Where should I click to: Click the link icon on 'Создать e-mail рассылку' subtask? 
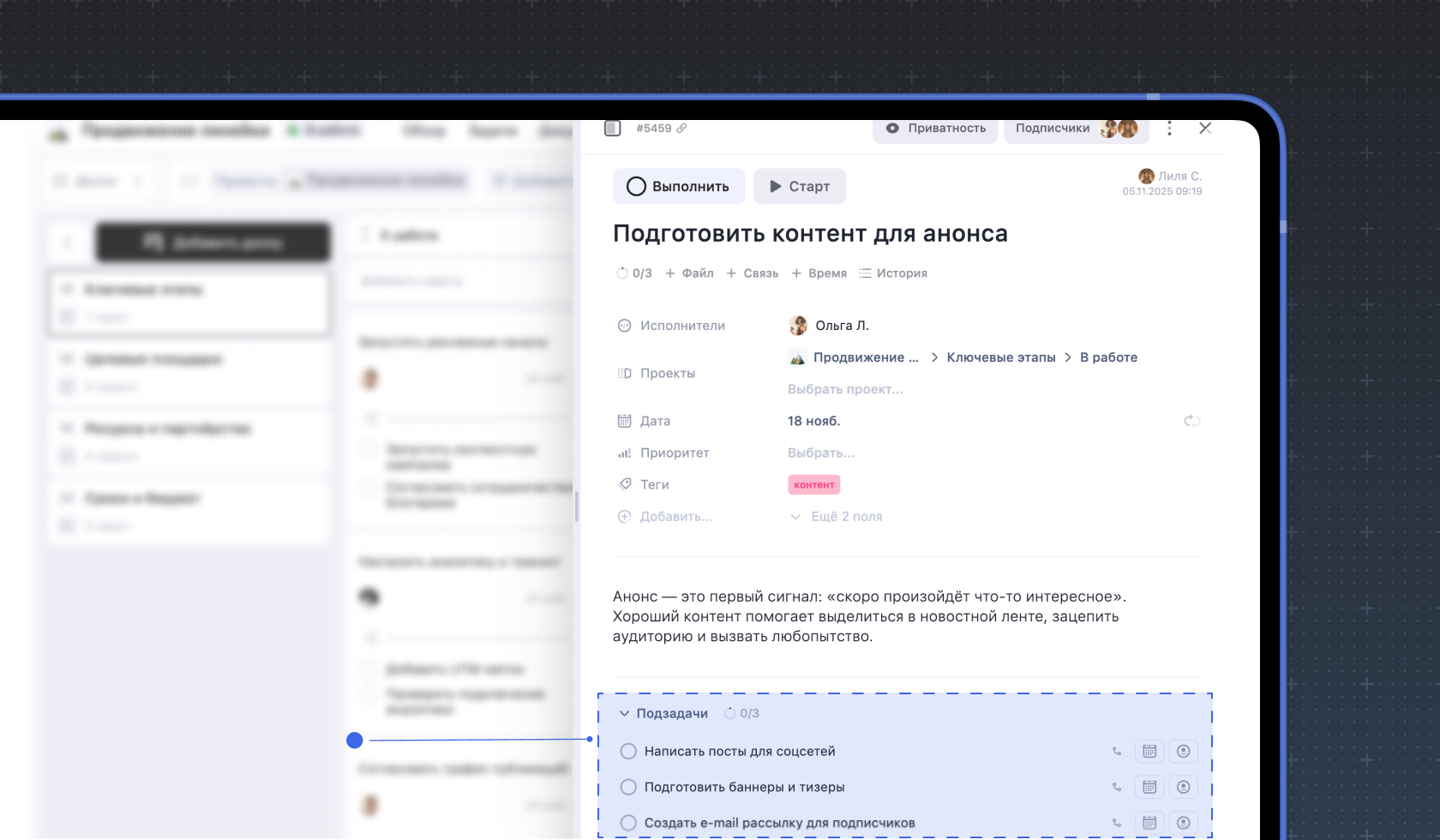click(x=1116, y=822)
